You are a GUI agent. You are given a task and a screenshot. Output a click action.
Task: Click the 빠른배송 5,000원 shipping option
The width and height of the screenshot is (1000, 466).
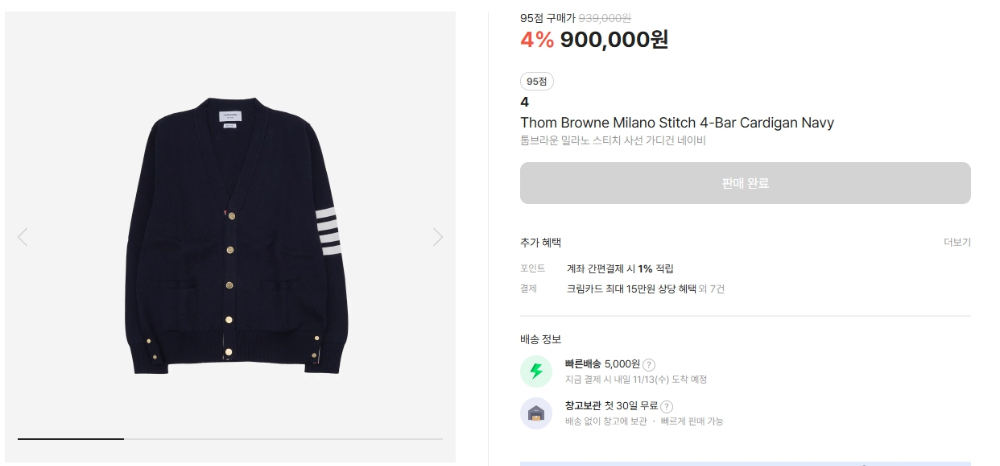(x=602, y=364)
